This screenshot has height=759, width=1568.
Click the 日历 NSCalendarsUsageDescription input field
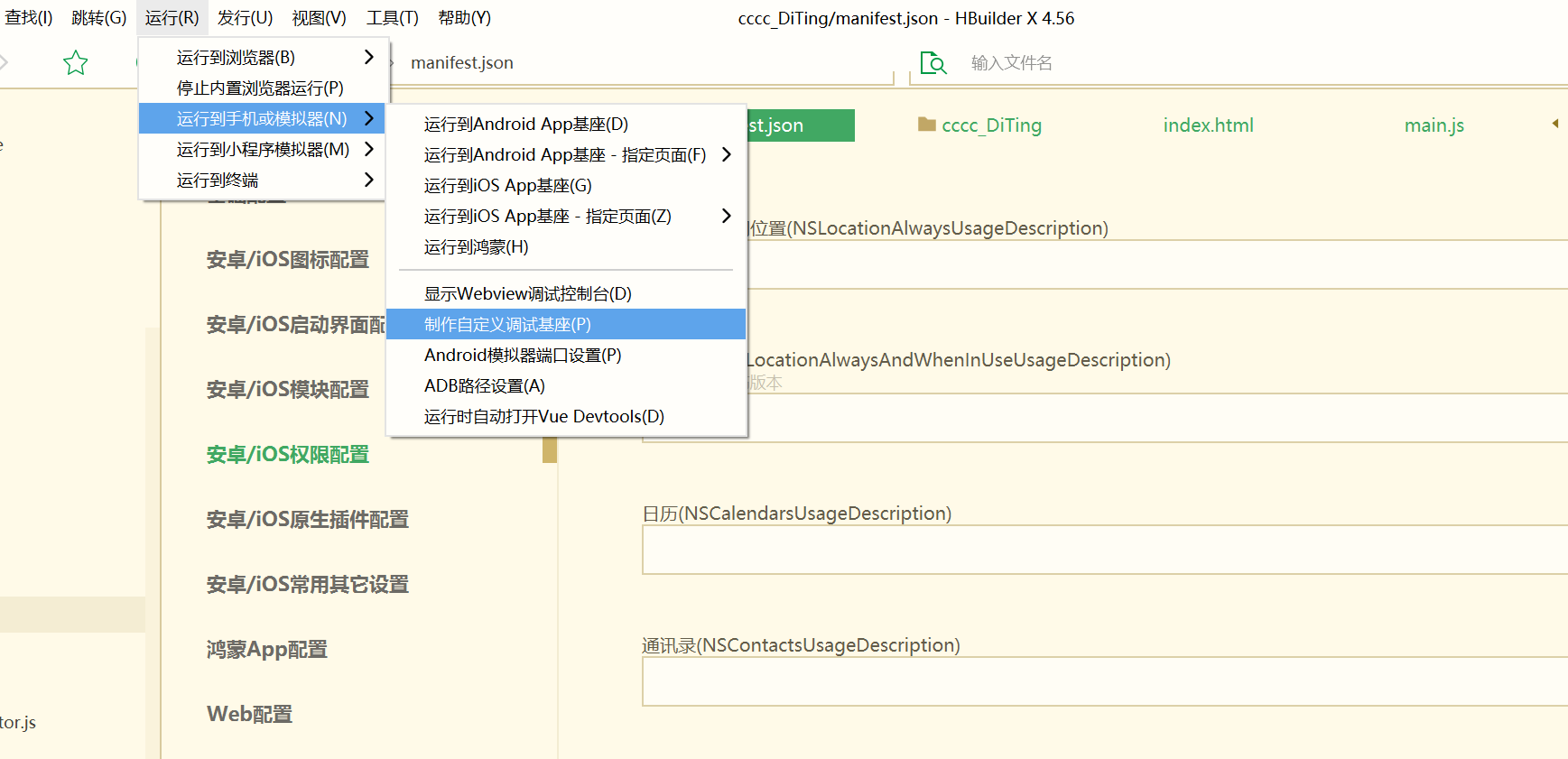(x=1105, y=550)
